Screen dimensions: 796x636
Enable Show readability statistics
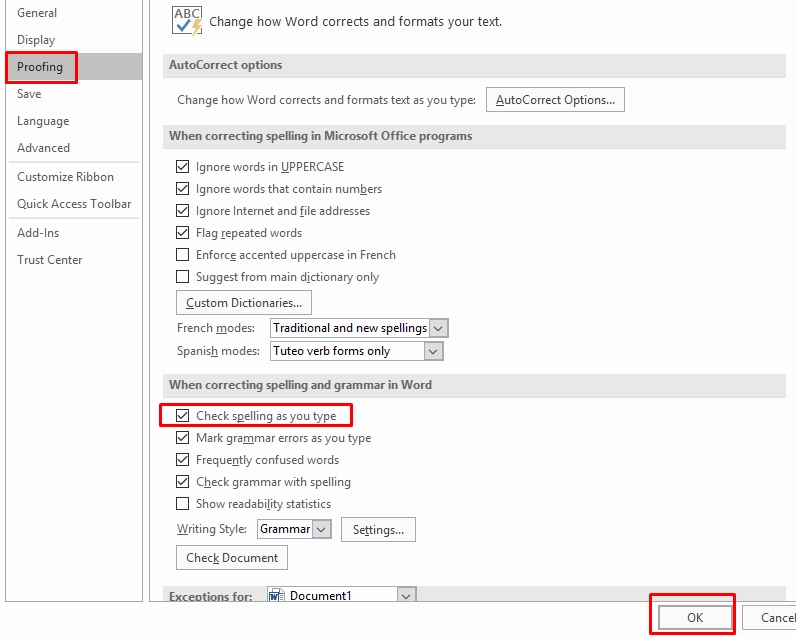(182, 504)
